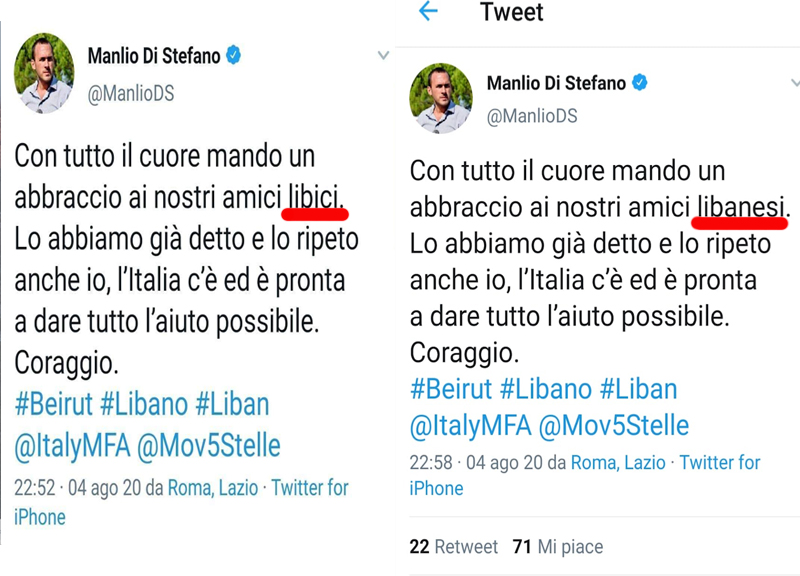Open the @Mov5Stelle mention in the 22:58 tweet
800x576 pixels.
point(613,426)
